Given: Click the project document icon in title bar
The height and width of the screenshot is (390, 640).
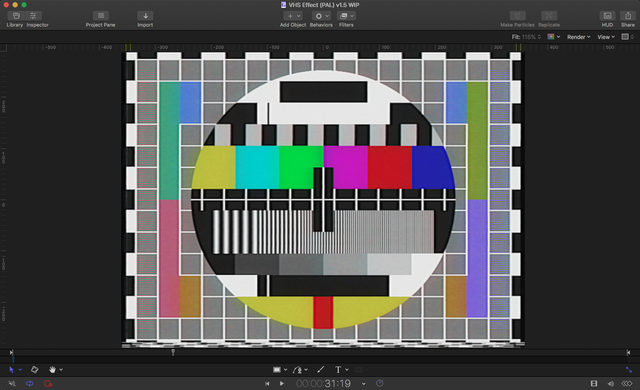Looking at the screenshot, I should click(x=283, y=5).
